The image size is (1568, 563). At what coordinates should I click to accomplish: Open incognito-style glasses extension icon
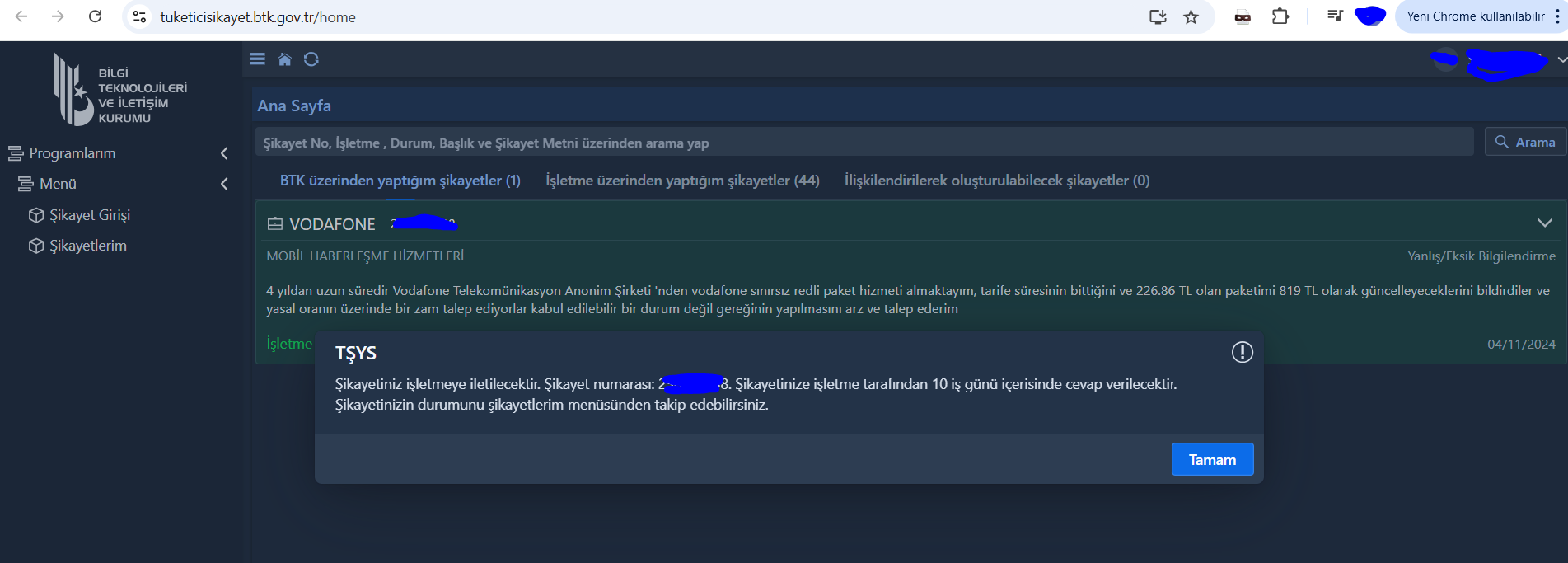pos(1243,16)
